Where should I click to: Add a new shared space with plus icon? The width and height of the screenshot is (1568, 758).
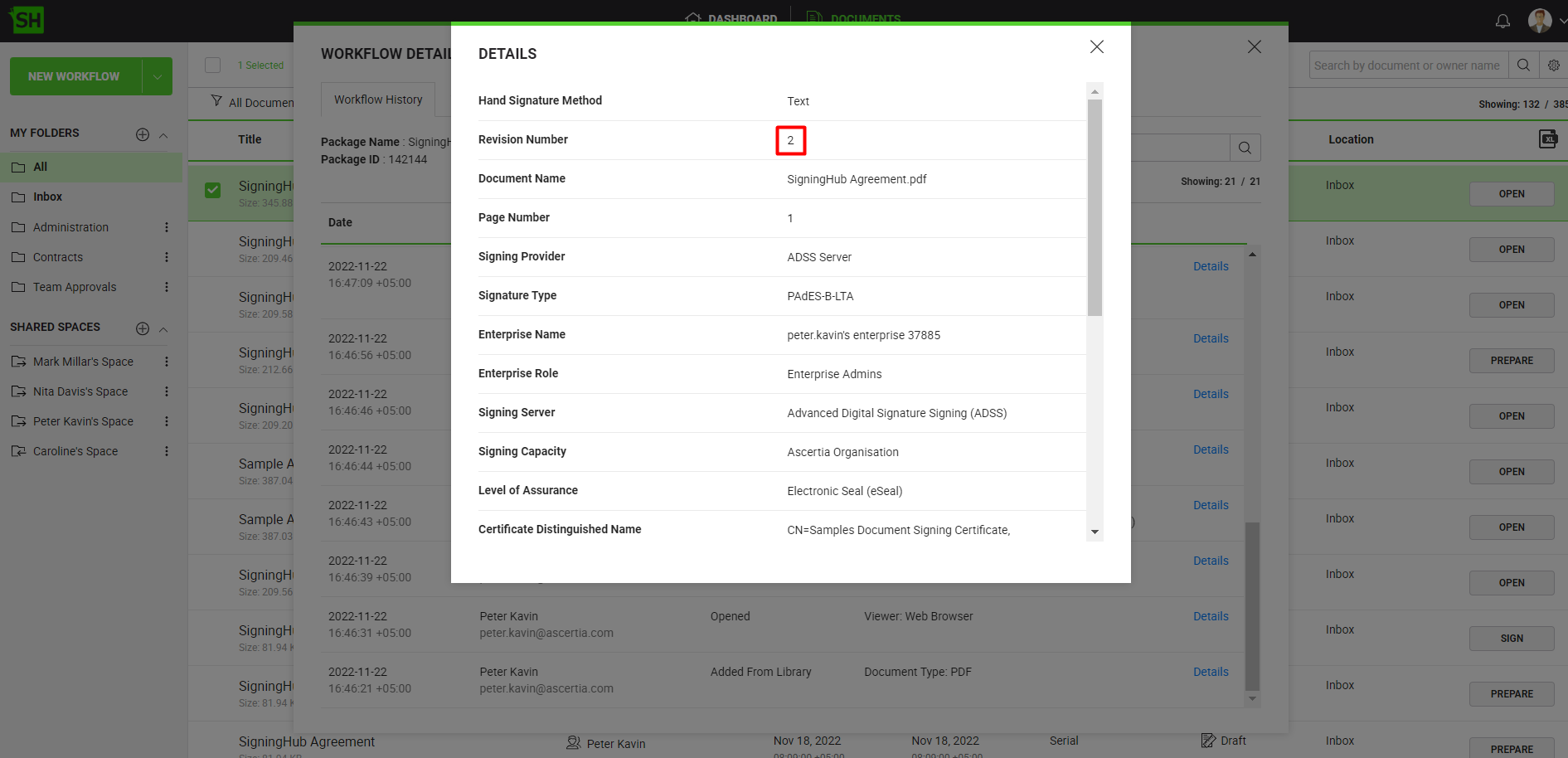click(143, 328)
